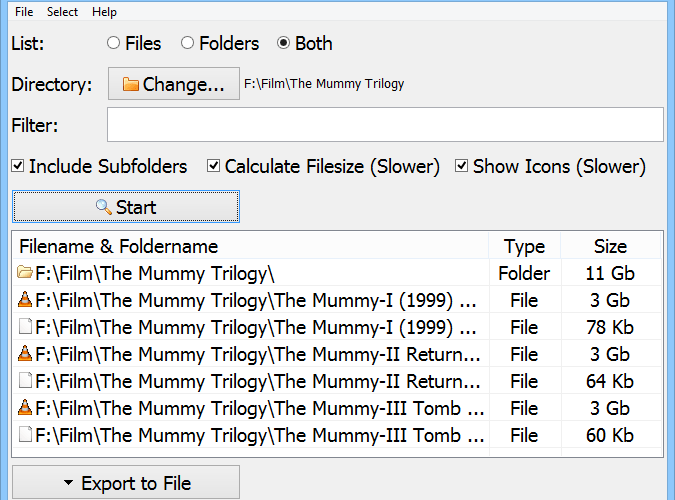Select the Files radio button
The height and width of the screenshot is (500, 675).
coord(113,43)
